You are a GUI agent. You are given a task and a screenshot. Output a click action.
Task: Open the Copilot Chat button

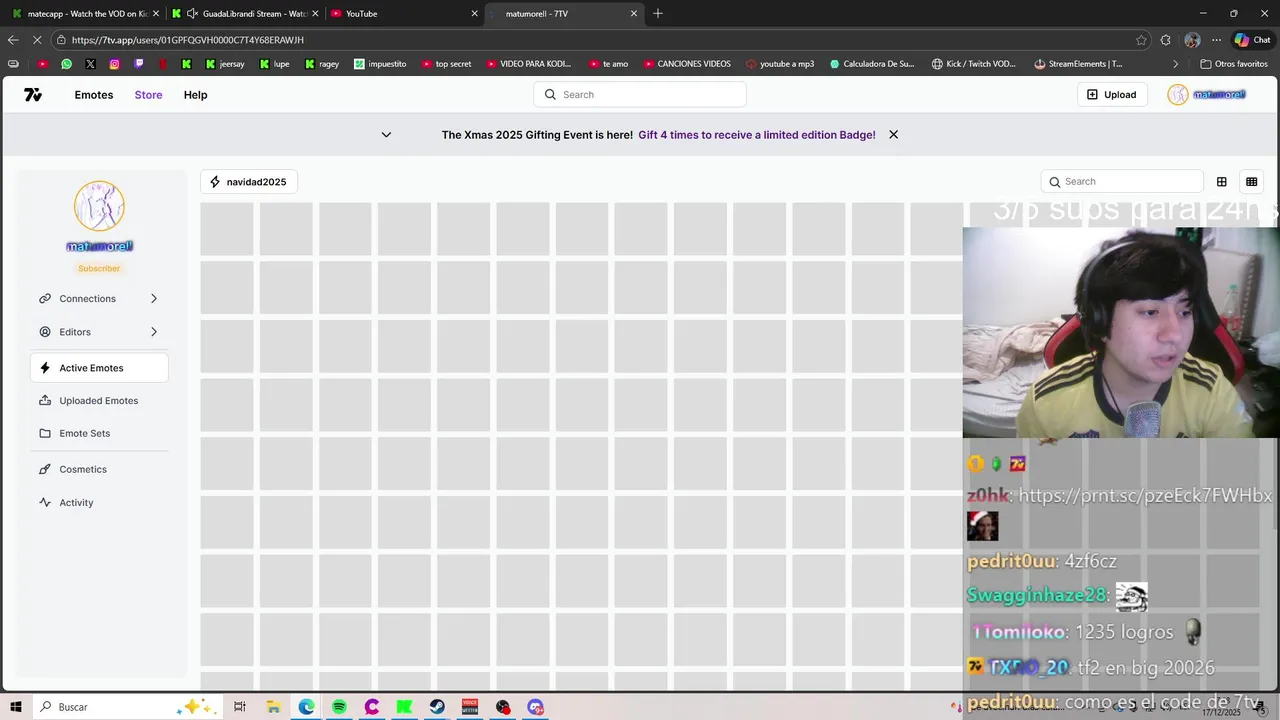(x=1252, y=40)
